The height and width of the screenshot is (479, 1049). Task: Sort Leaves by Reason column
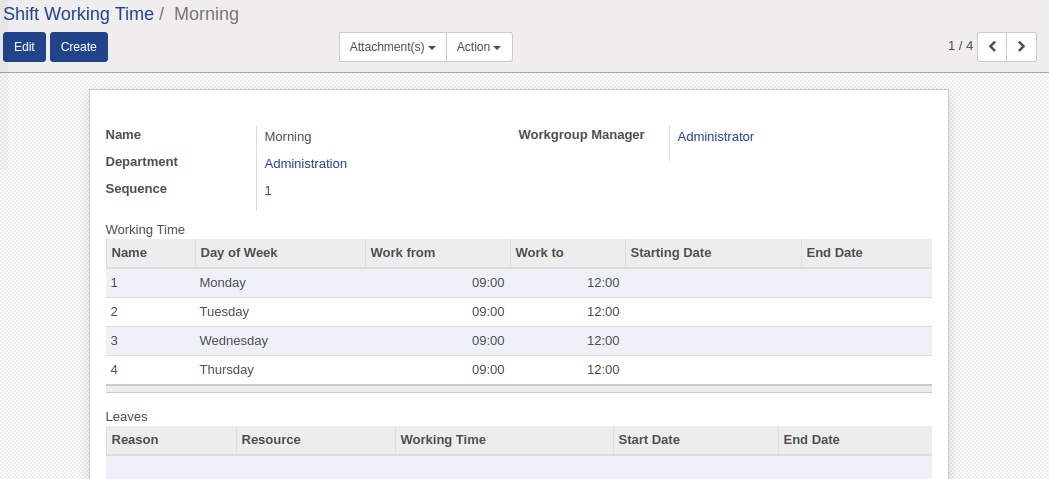click(135, 440)
